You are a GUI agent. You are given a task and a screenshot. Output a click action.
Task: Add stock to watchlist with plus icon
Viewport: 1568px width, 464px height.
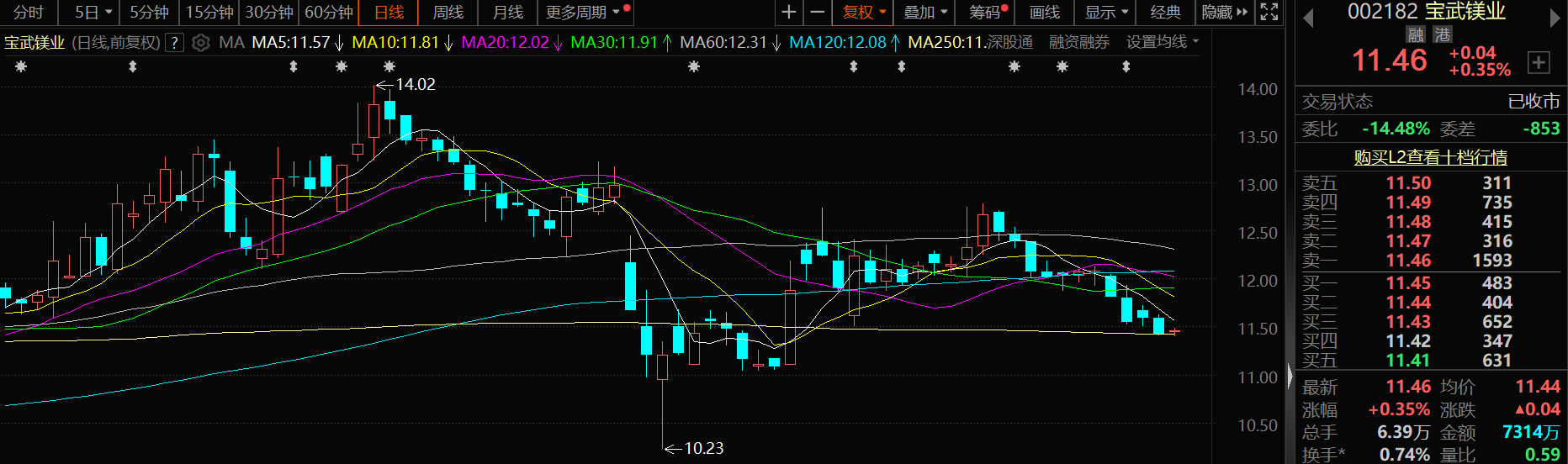[x=1539, y=62]
